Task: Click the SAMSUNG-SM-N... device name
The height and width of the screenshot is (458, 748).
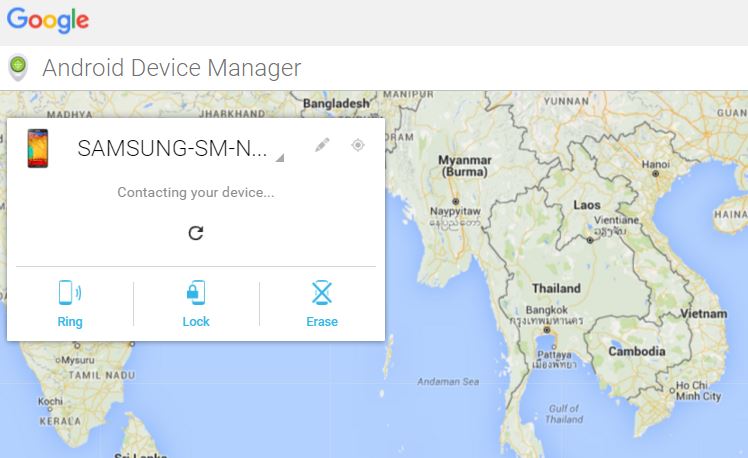Action: tap(172, 148)
